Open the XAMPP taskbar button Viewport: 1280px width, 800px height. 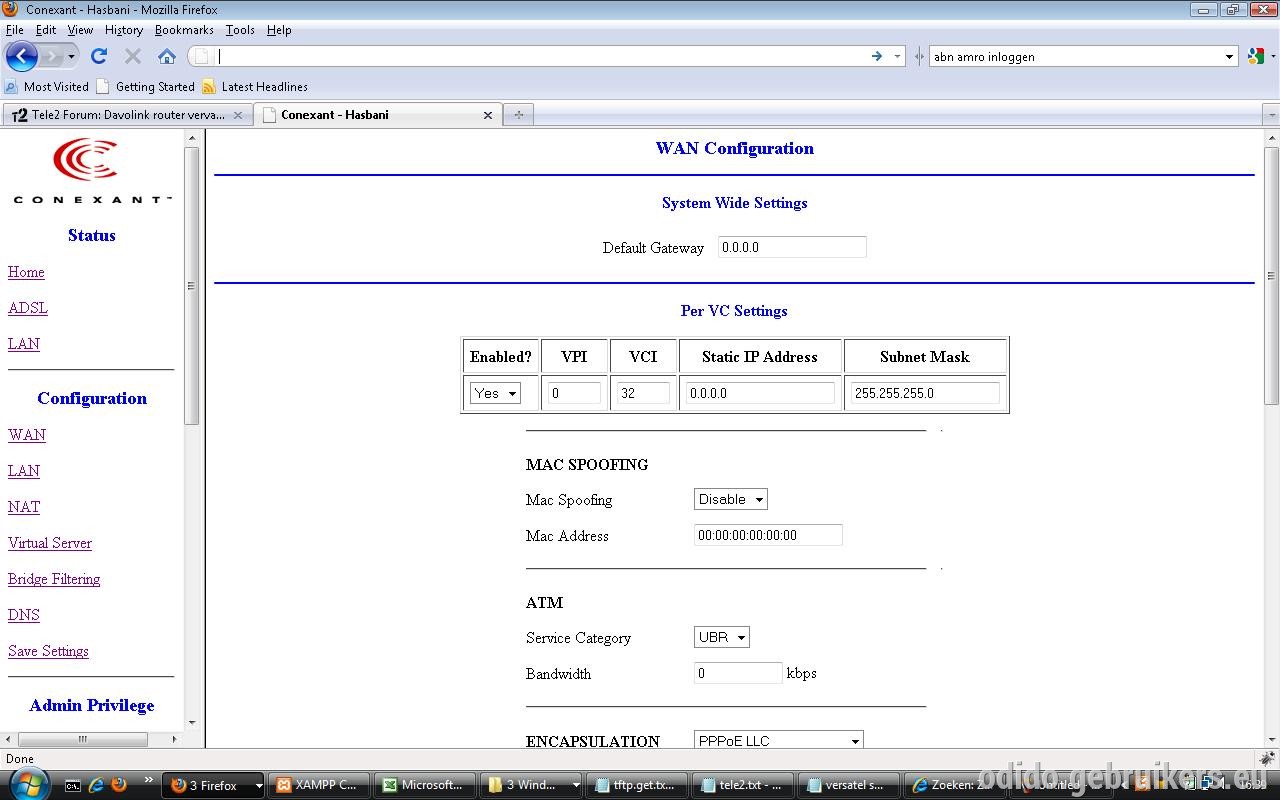(320, 785)
